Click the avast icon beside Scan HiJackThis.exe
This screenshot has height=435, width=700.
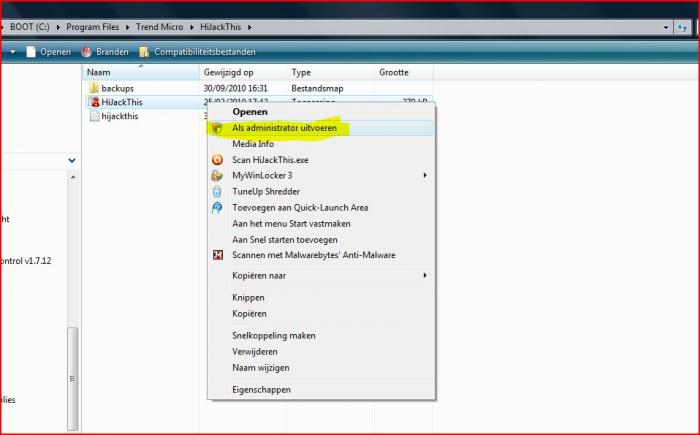coord(217,160)
